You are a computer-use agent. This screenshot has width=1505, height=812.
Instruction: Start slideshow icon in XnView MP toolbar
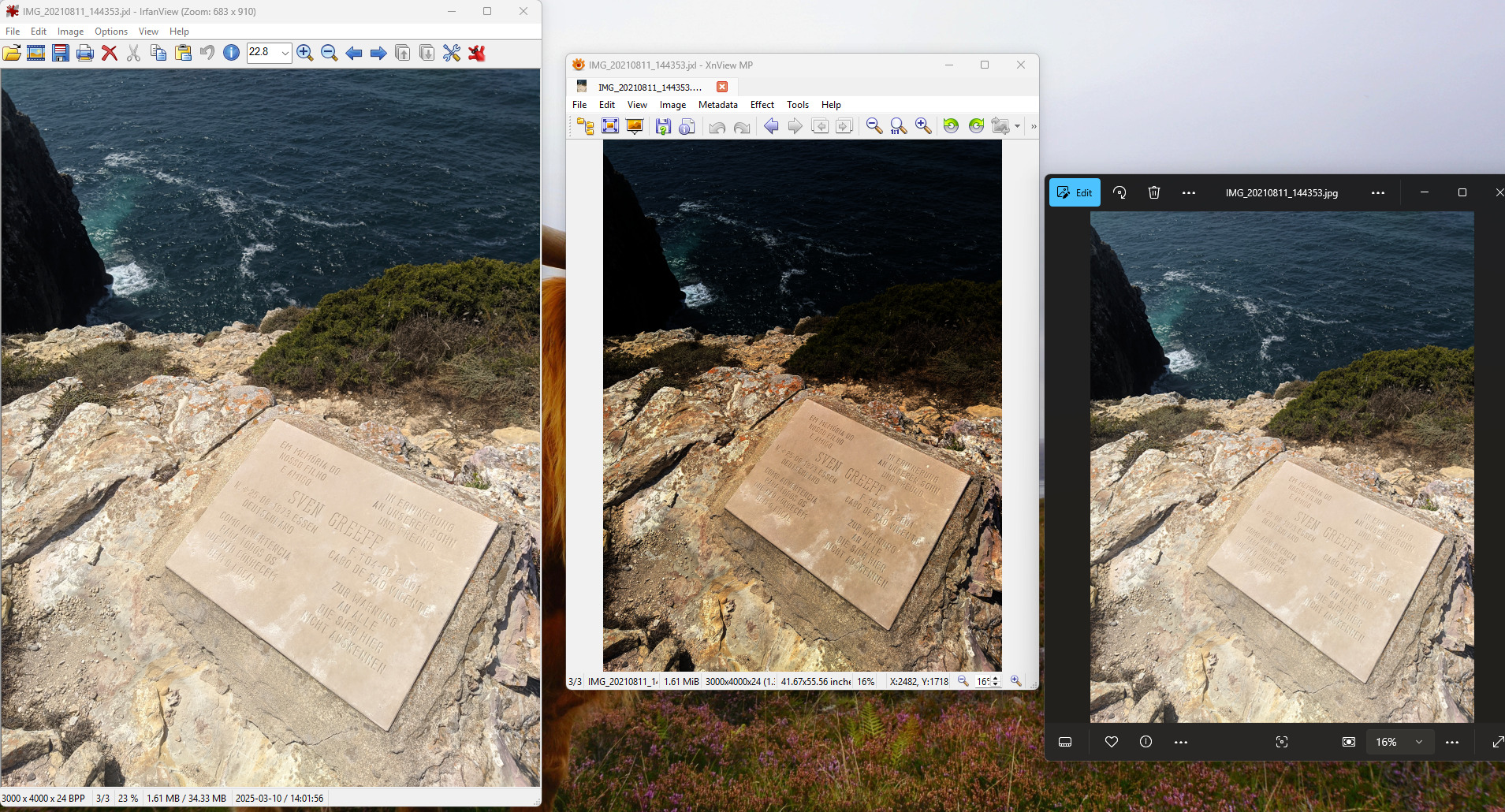[635, 126]
